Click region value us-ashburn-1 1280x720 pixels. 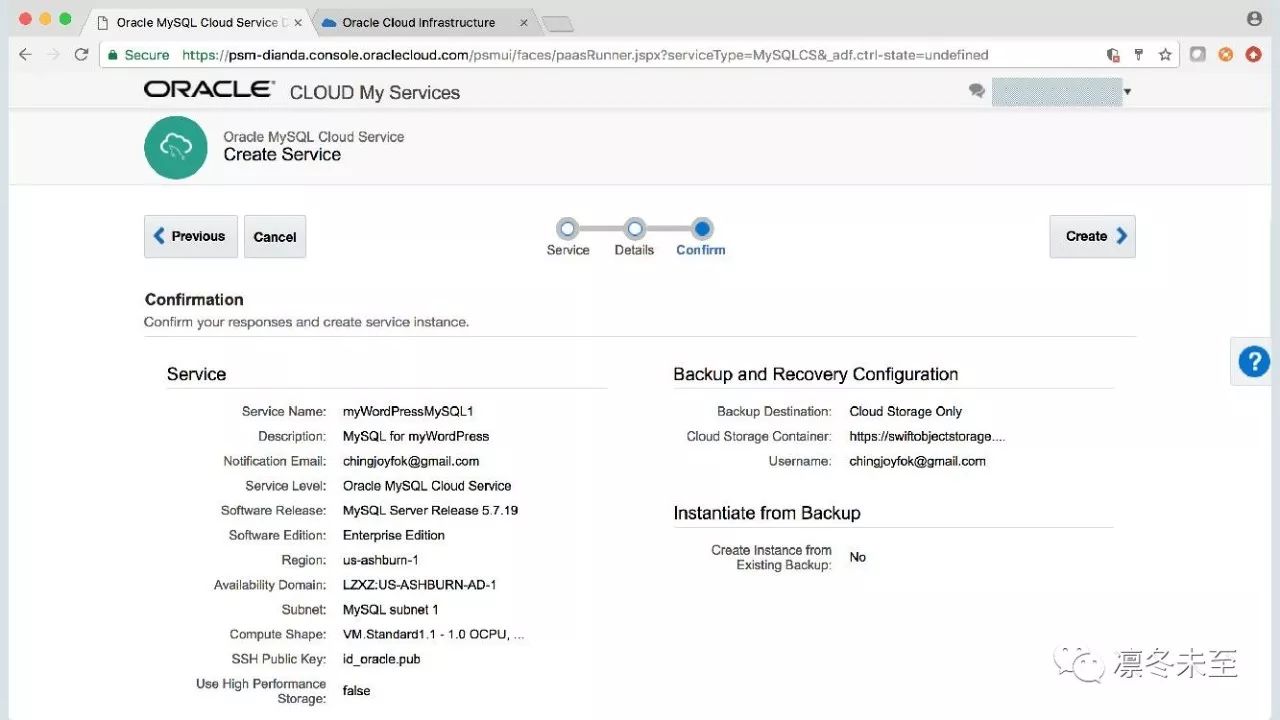(381, 560)
